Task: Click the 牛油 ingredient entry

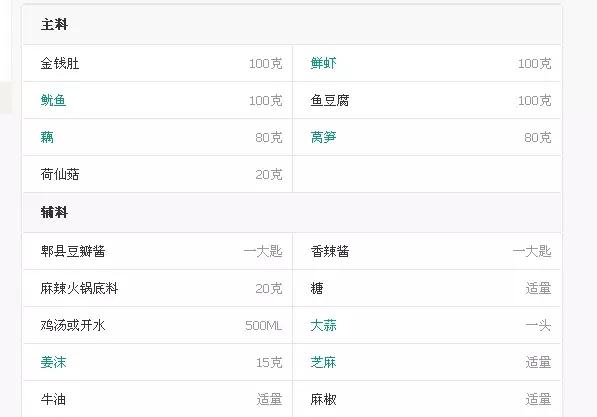Action: (x=53, y=399)
